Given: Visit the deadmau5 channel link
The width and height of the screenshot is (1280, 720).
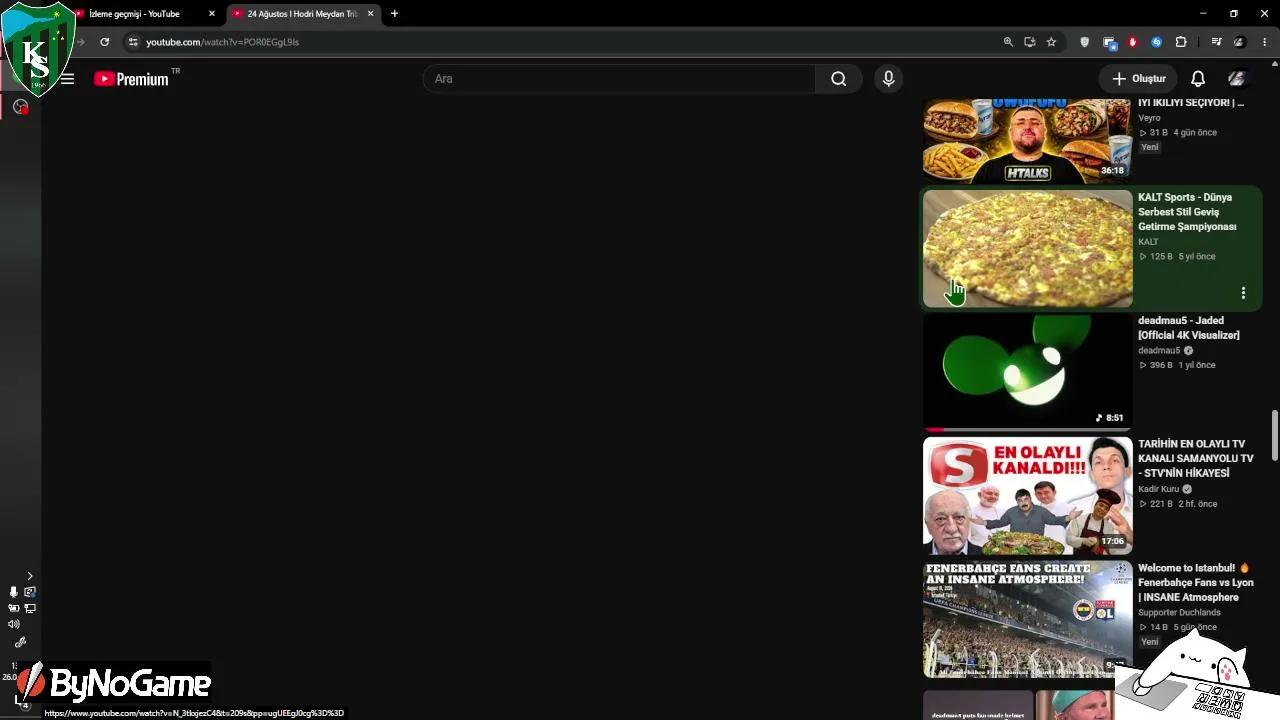Looking at the screenshot, I should [1159, 351].
